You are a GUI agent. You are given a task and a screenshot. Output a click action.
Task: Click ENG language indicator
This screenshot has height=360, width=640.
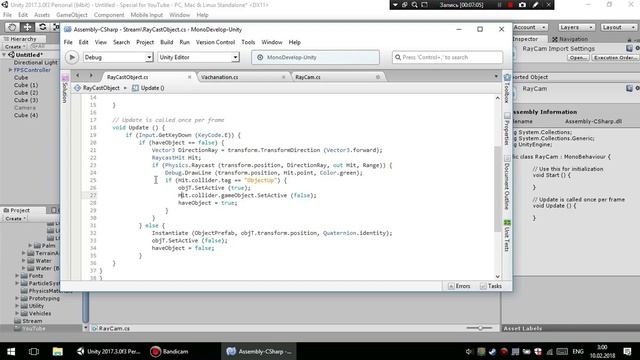578,351
